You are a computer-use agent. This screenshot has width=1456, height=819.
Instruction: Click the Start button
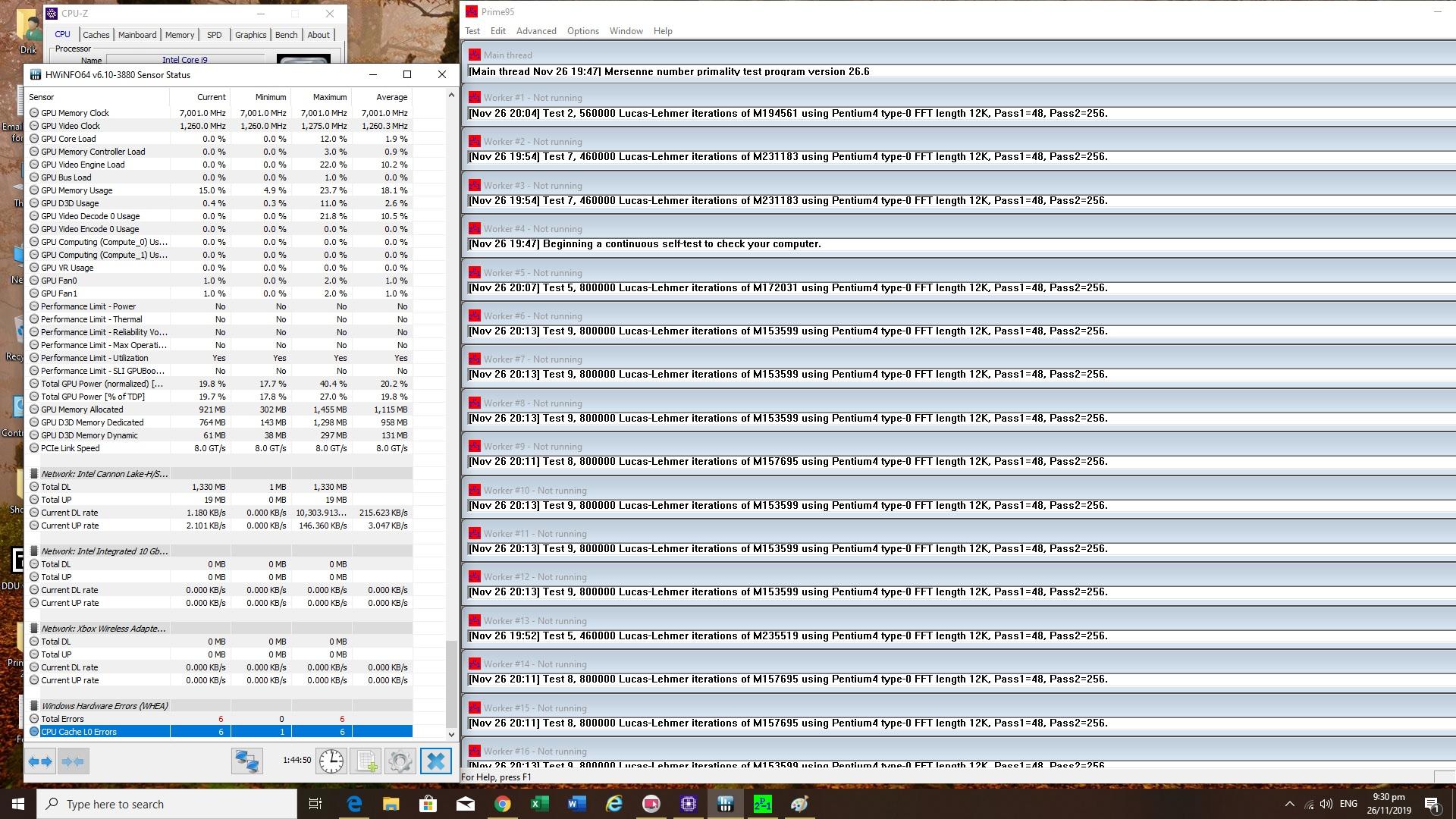18,804
